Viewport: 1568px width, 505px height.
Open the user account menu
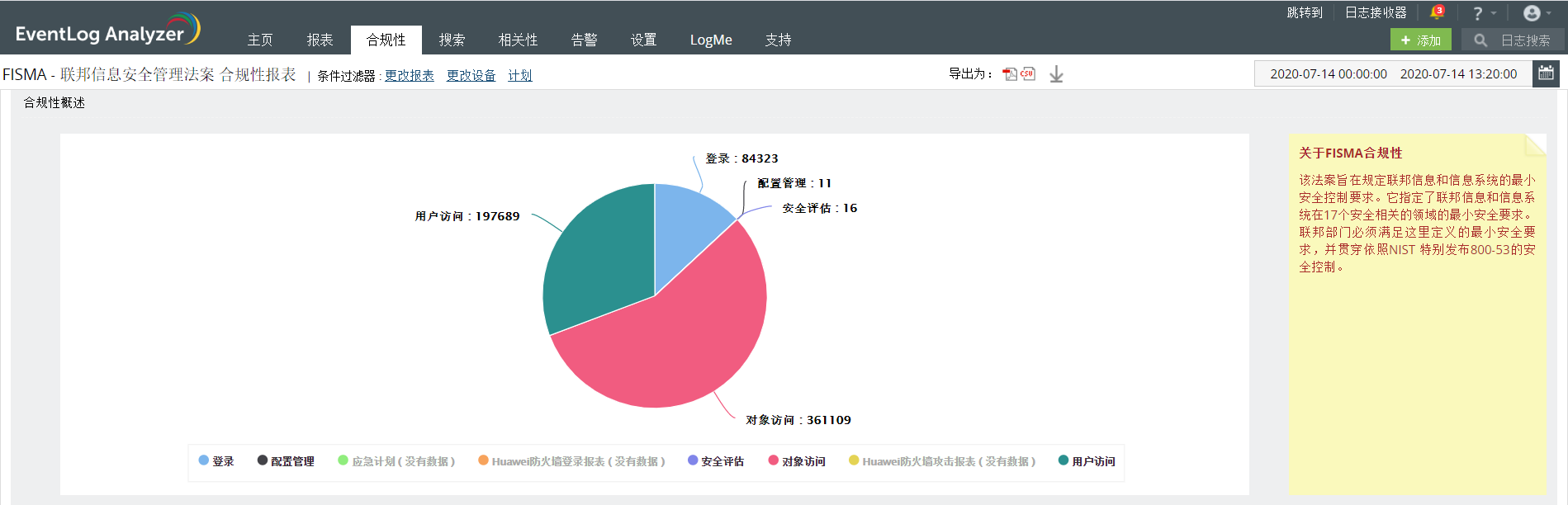[x=1537, y=13]
